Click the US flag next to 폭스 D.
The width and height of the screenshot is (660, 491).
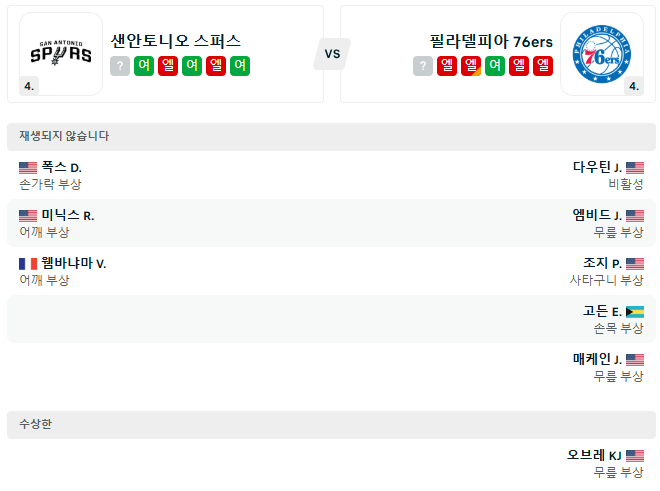pos(28,167)
